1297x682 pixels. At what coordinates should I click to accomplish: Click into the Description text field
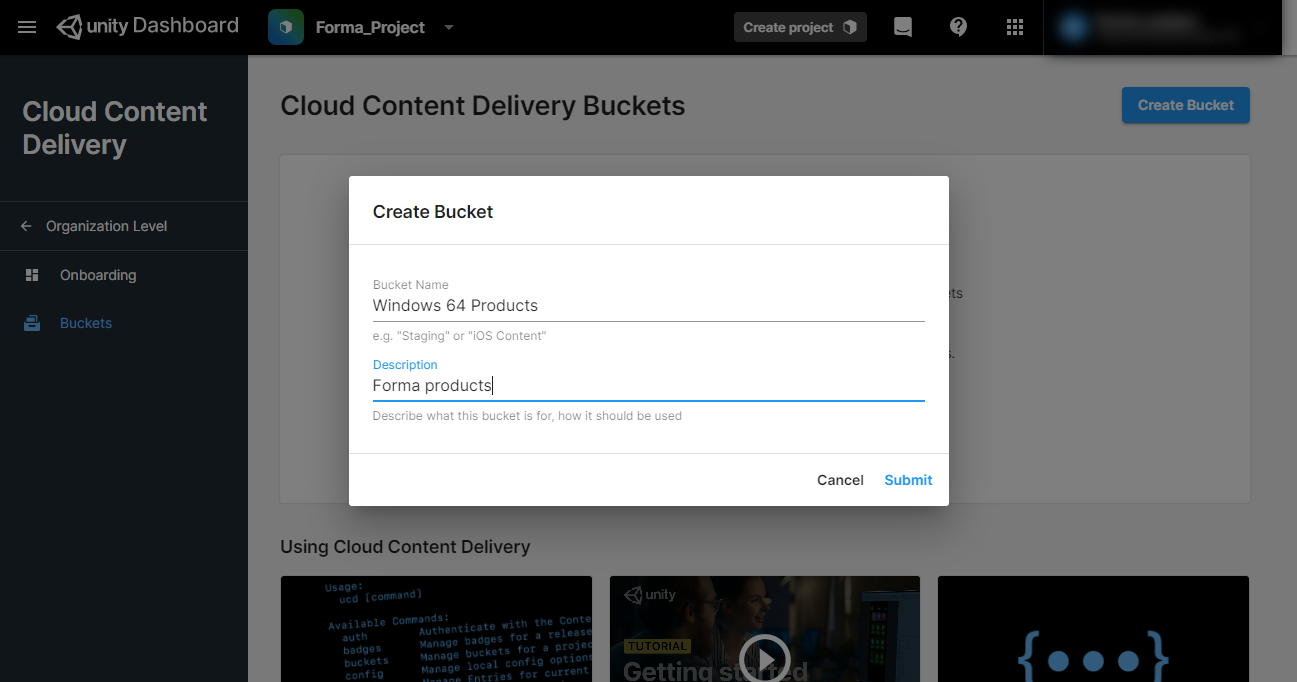coord(648,386)
